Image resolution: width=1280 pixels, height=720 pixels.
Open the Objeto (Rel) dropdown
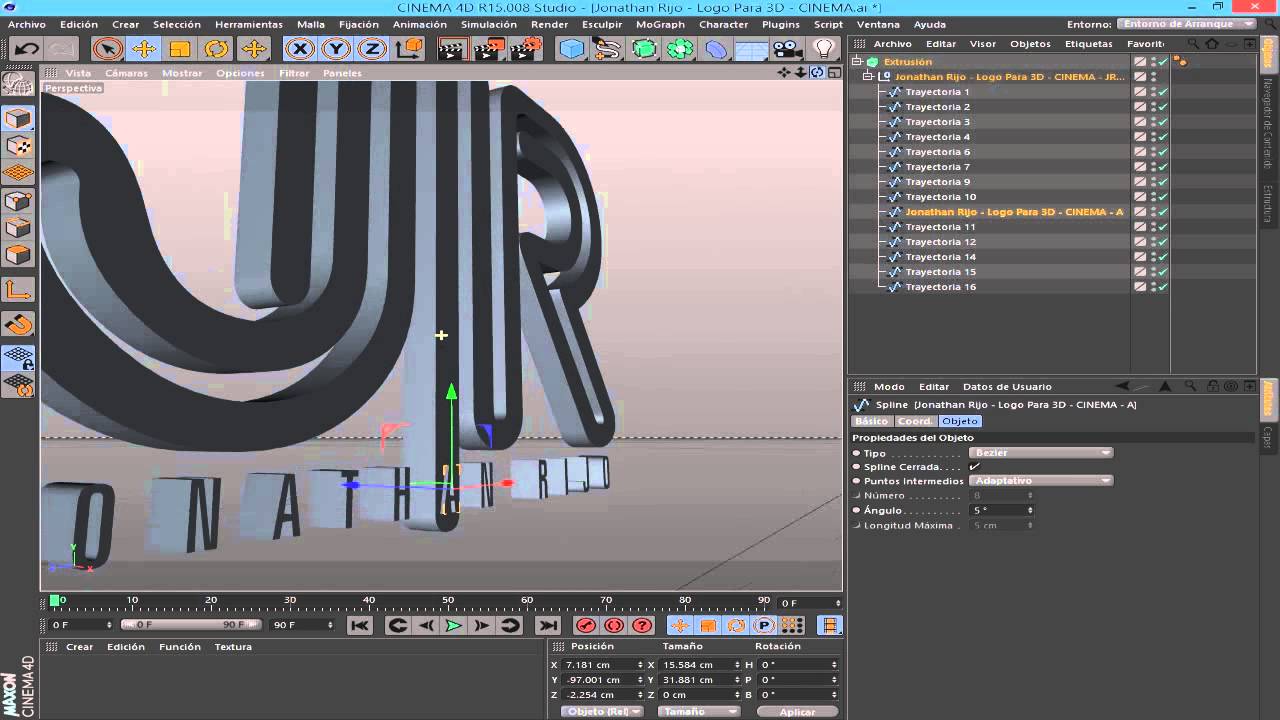point(603,712)
